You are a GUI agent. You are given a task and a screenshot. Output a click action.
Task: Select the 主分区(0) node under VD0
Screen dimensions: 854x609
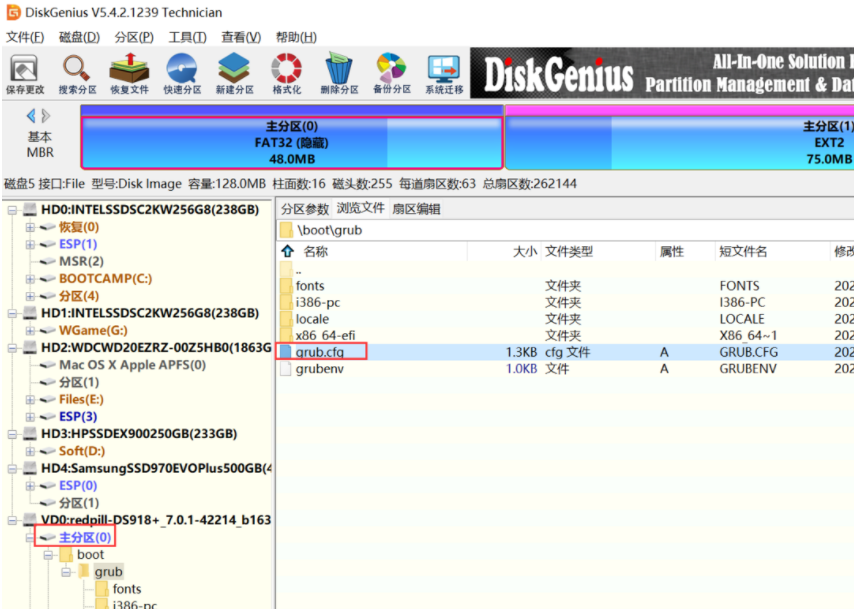pyautogui.click(x=85, y=538)
